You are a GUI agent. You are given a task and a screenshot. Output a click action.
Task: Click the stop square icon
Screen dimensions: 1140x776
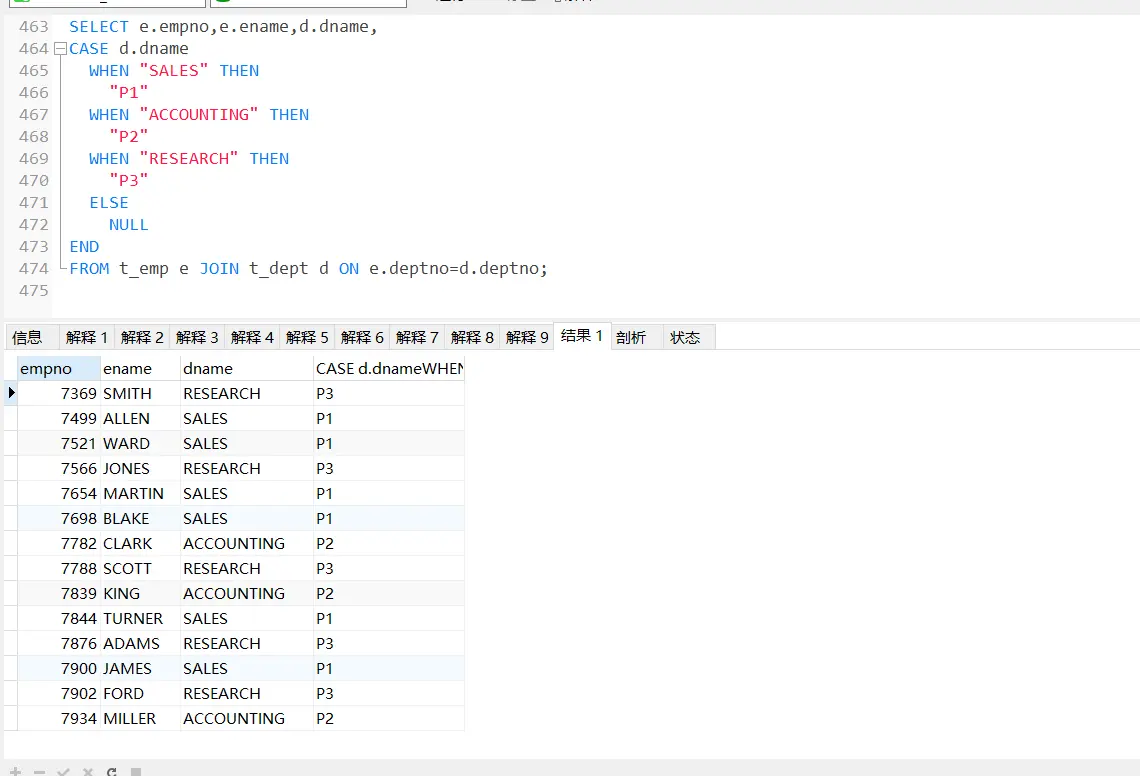tap(136, 772)
